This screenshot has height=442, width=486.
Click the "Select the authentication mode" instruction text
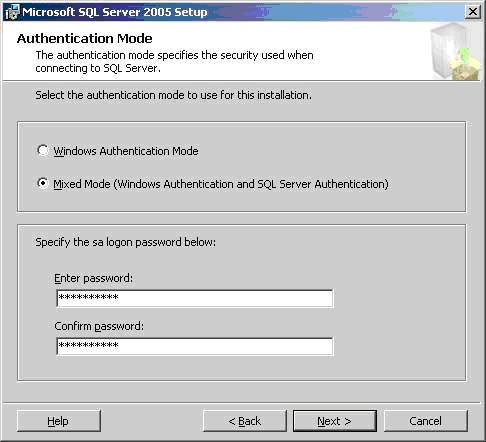coord(174,95)
